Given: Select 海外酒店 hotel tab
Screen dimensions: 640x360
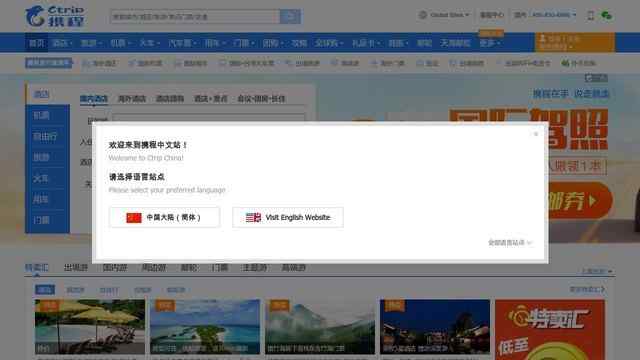Looking at the screenshot, I should (x=132, y=99).
